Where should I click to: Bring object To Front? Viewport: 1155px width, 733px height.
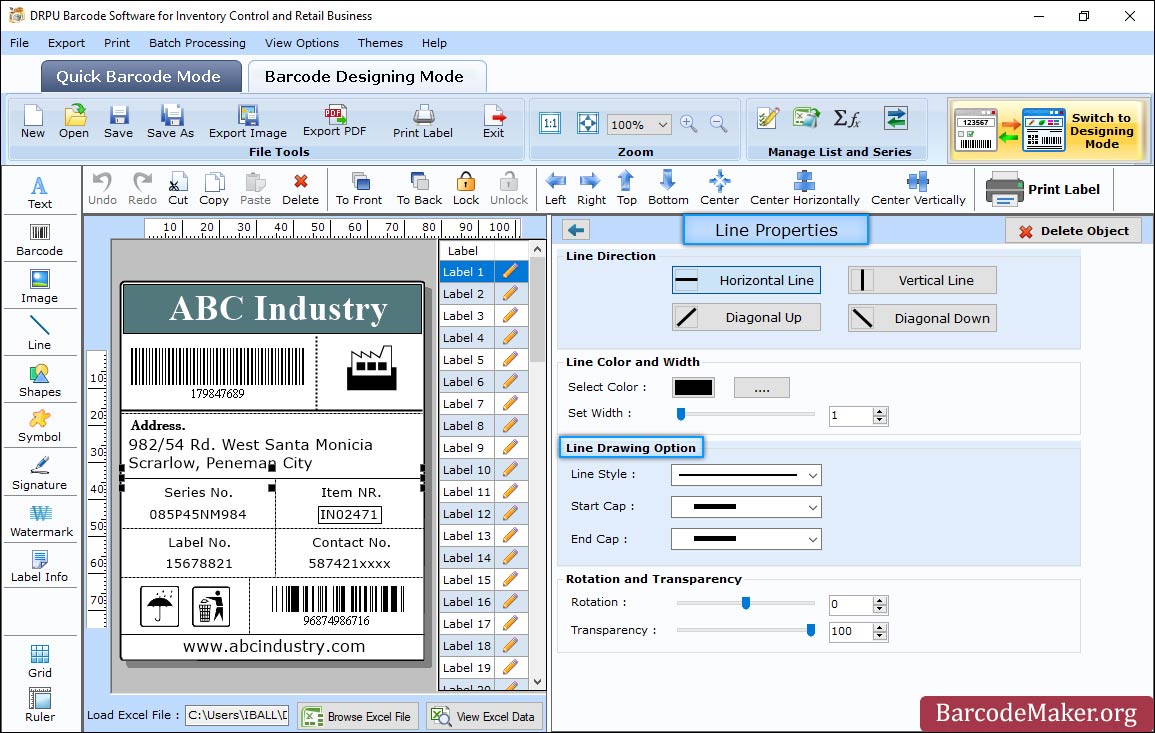coord(359,189)
